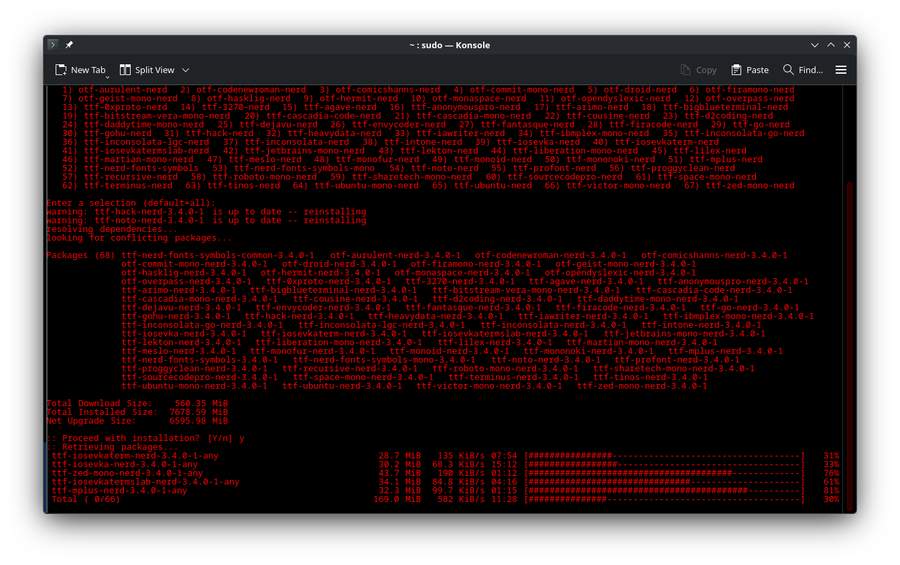Open the Find search tool

coord(803,70)
